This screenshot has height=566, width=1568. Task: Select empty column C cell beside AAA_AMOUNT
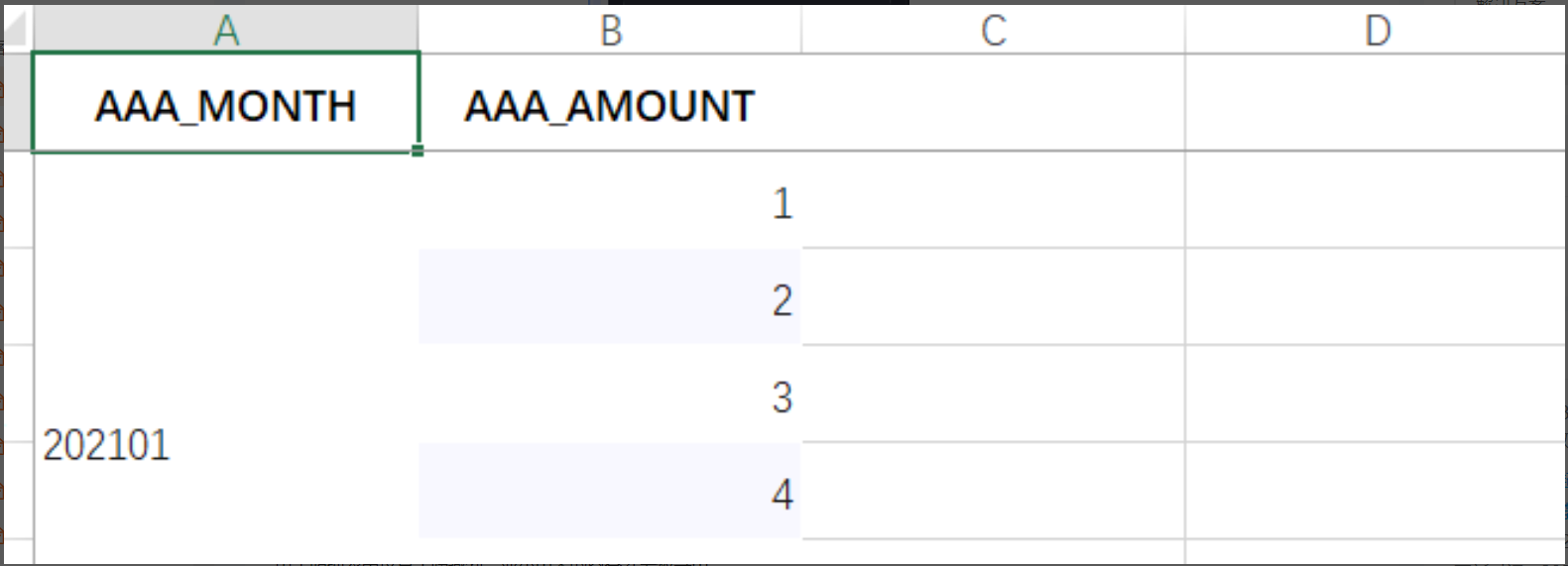(993, 104)
